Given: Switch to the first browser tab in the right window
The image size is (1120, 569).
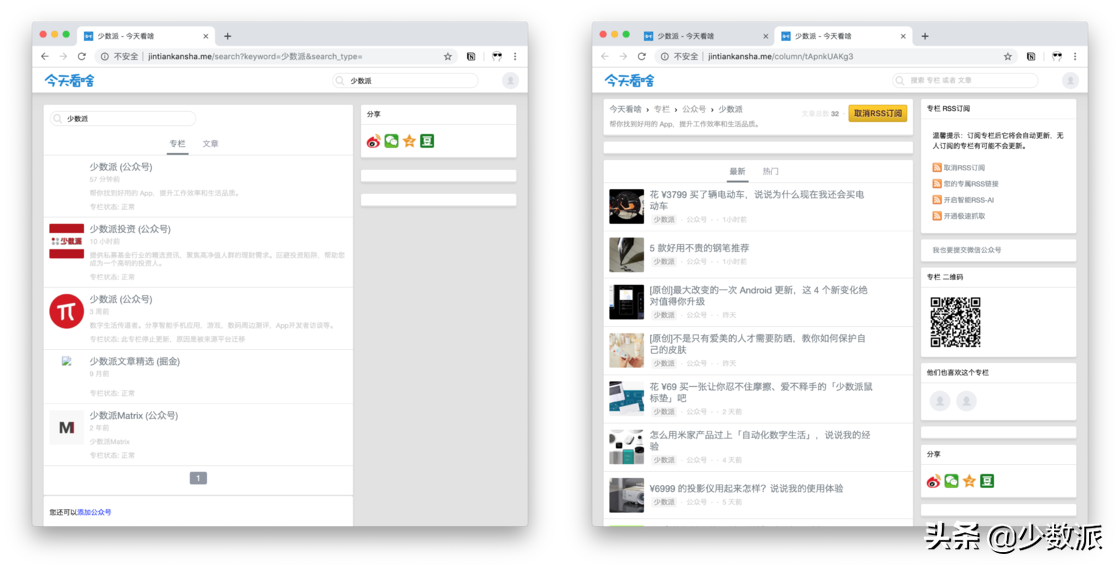Looking at the screenshot, I should coord(706,36).
